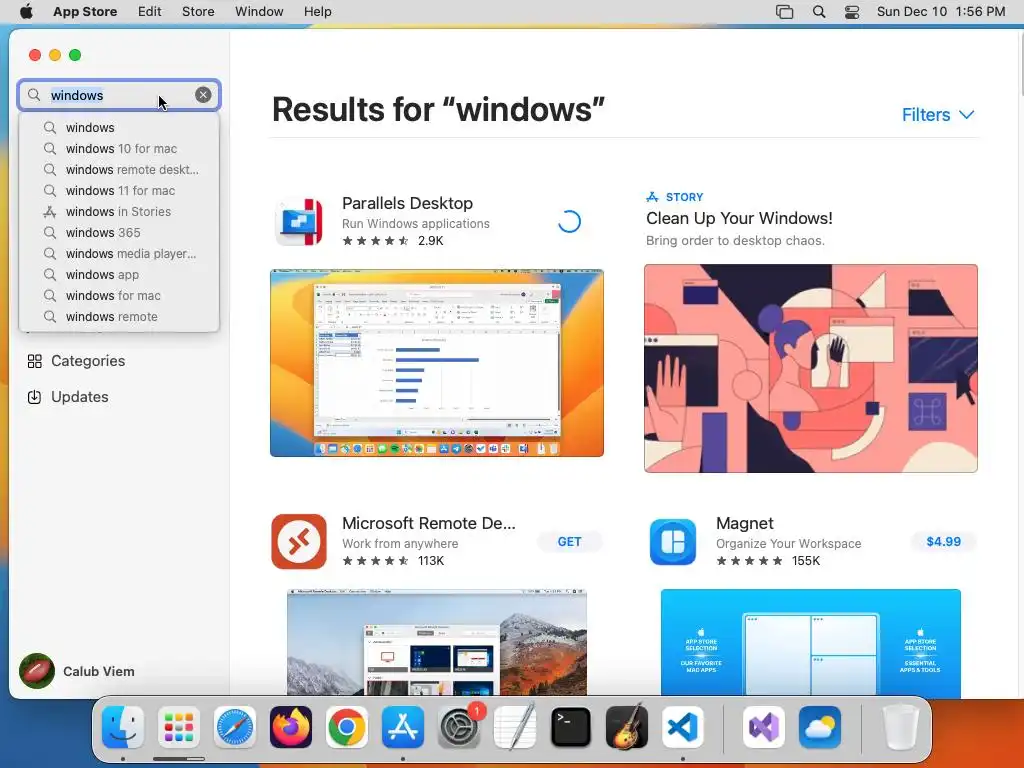Open the Store menu
This screenshot has height=768, width=1024.
coord(198,12)
